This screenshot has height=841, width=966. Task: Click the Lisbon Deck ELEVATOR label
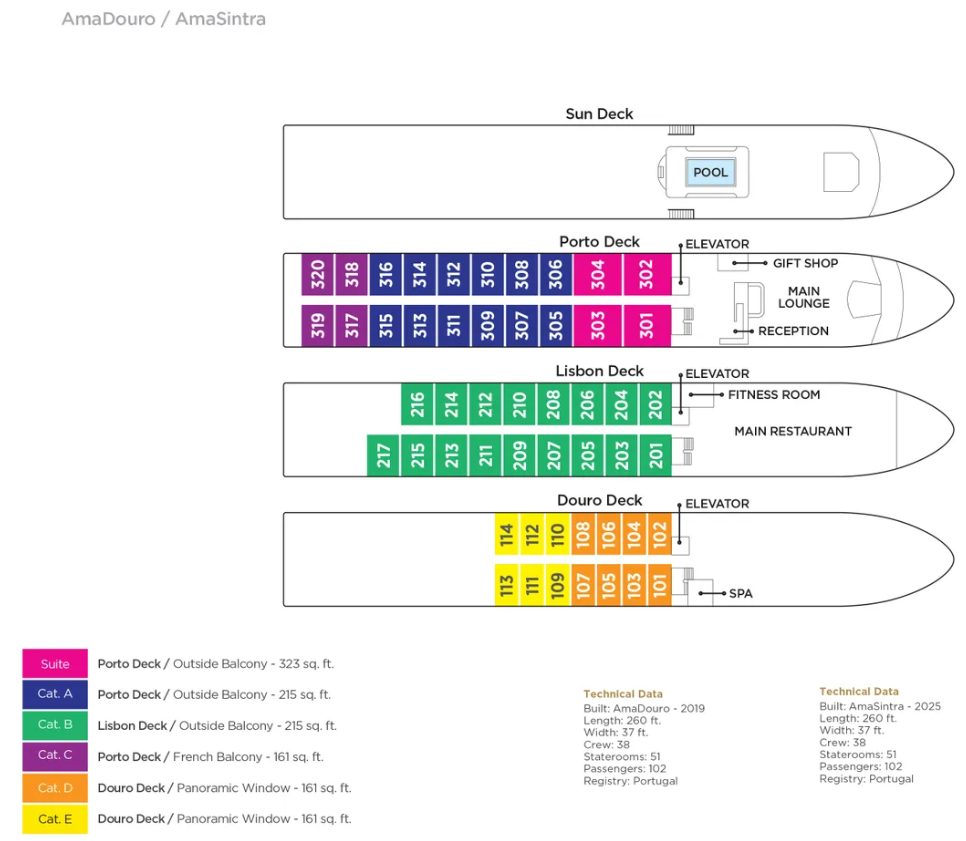(717, 373)
